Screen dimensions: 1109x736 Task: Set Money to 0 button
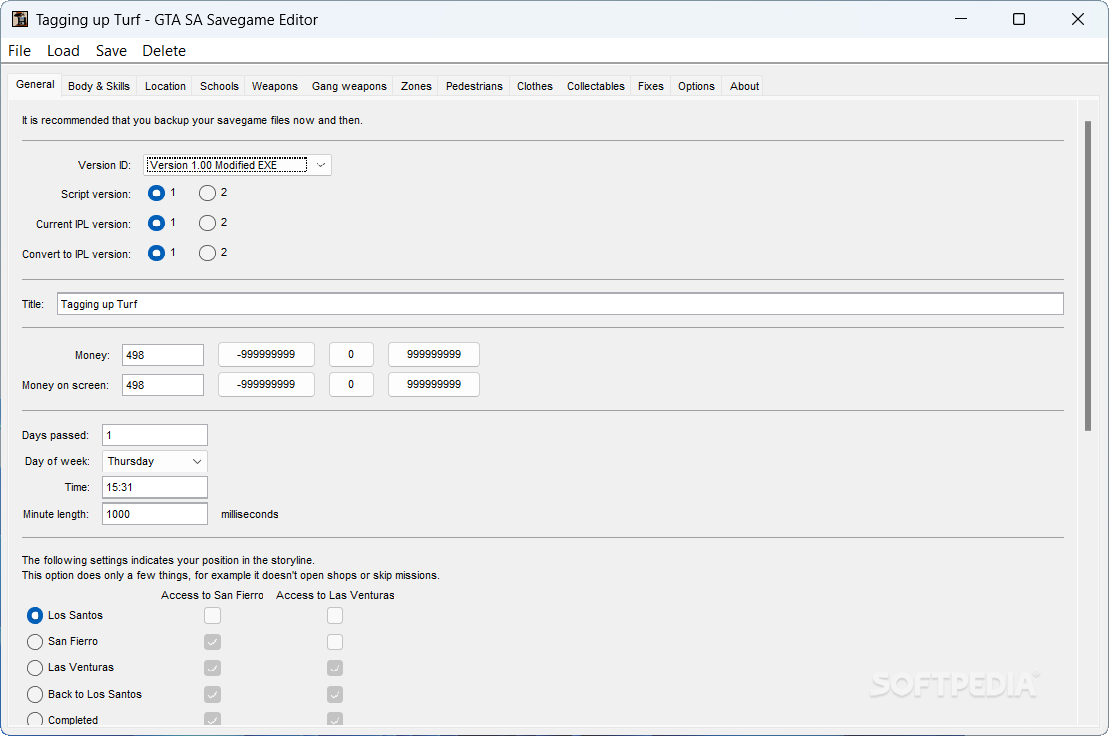[351, 354]
